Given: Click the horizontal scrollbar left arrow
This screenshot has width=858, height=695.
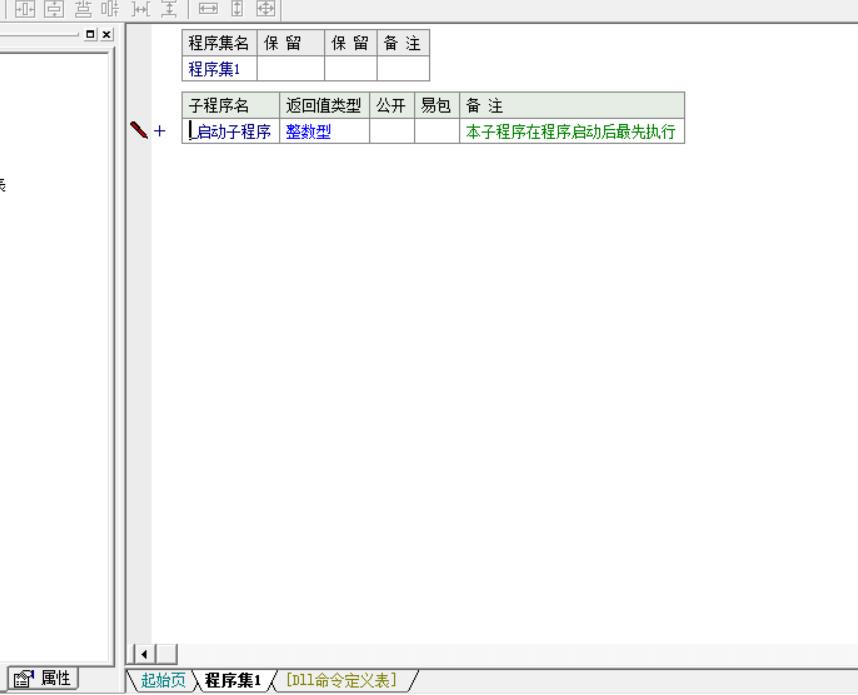Looking at the screenshot, I should point(144,654).
